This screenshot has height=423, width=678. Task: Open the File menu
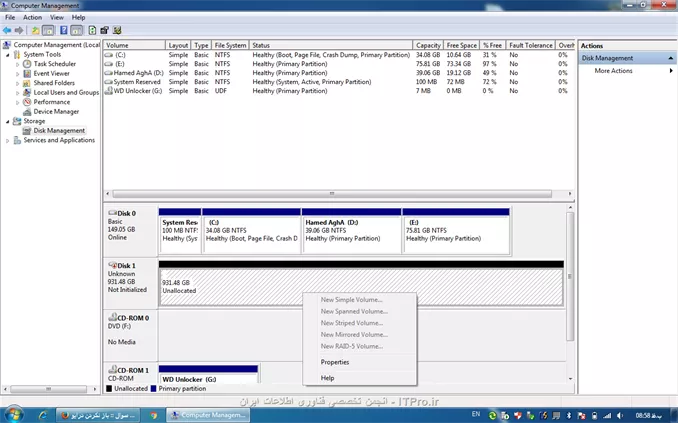pyautogui.click(x=10, y=17)
